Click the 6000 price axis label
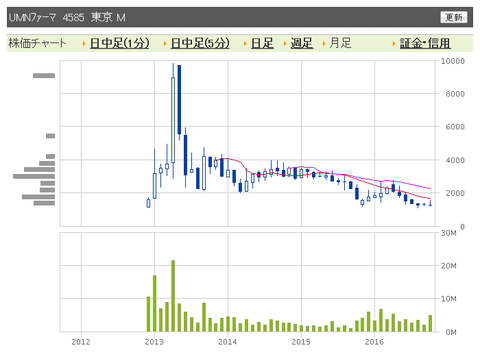This screenshot has width=480, height=363. pos(455,127)
